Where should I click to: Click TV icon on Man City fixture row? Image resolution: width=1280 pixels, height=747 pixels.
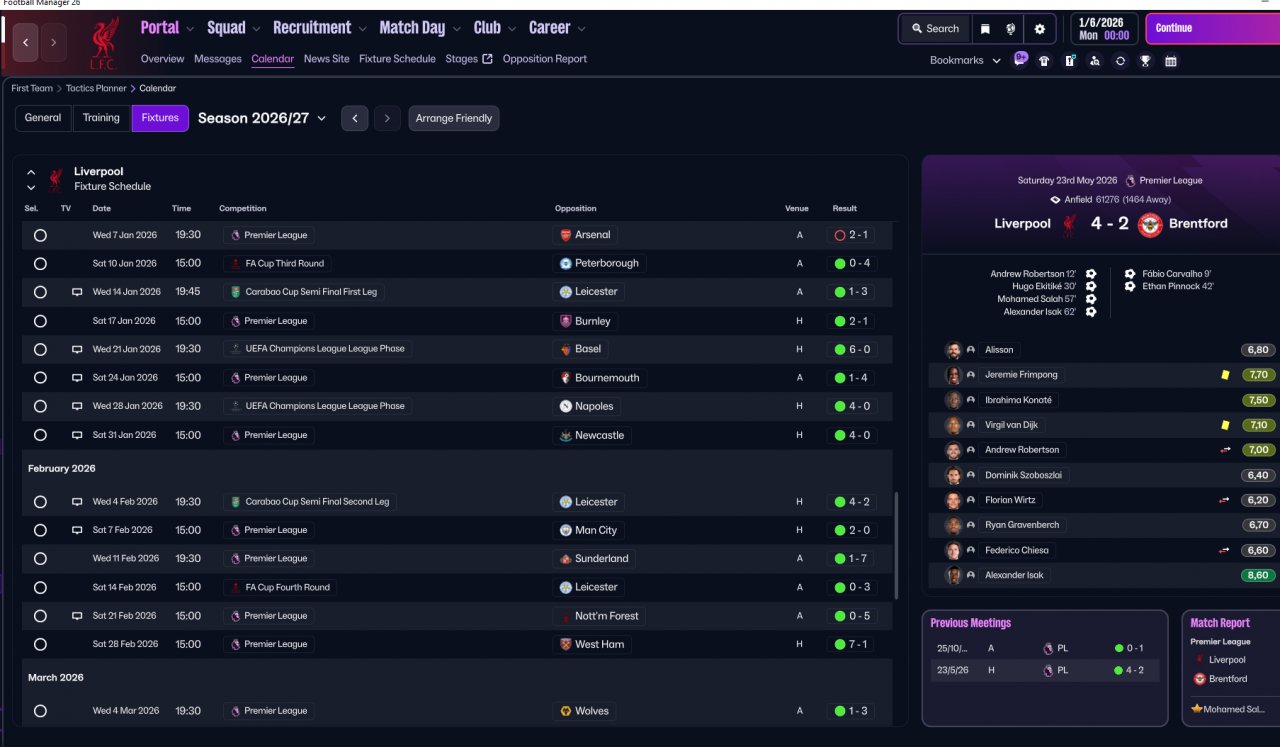coord(77,530)
